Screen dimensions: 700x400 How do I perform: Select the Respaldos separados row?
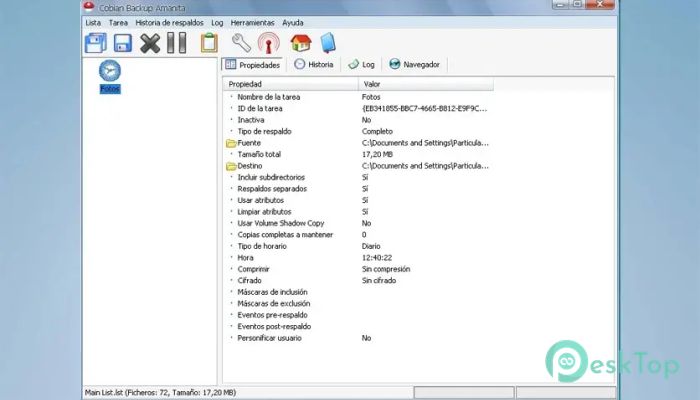click(x=358, y=189)
